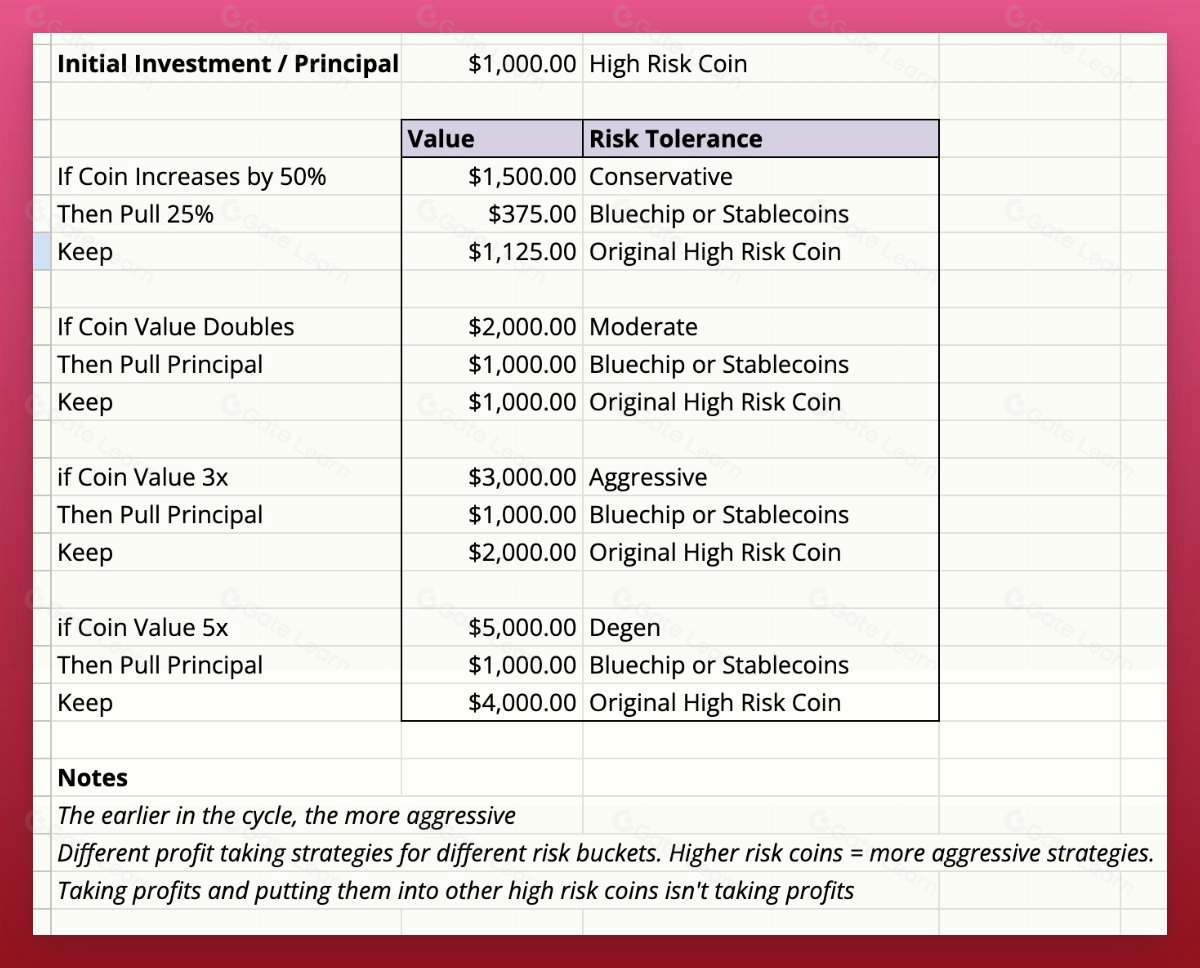Select the If Coin Increases by 50% cell
The width and height of the screenshot is (1200, 968).
192,177
